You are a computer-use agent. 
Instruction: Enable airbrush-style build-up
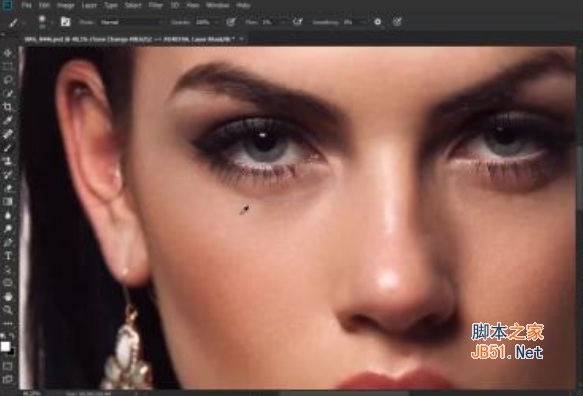(297, 22)
